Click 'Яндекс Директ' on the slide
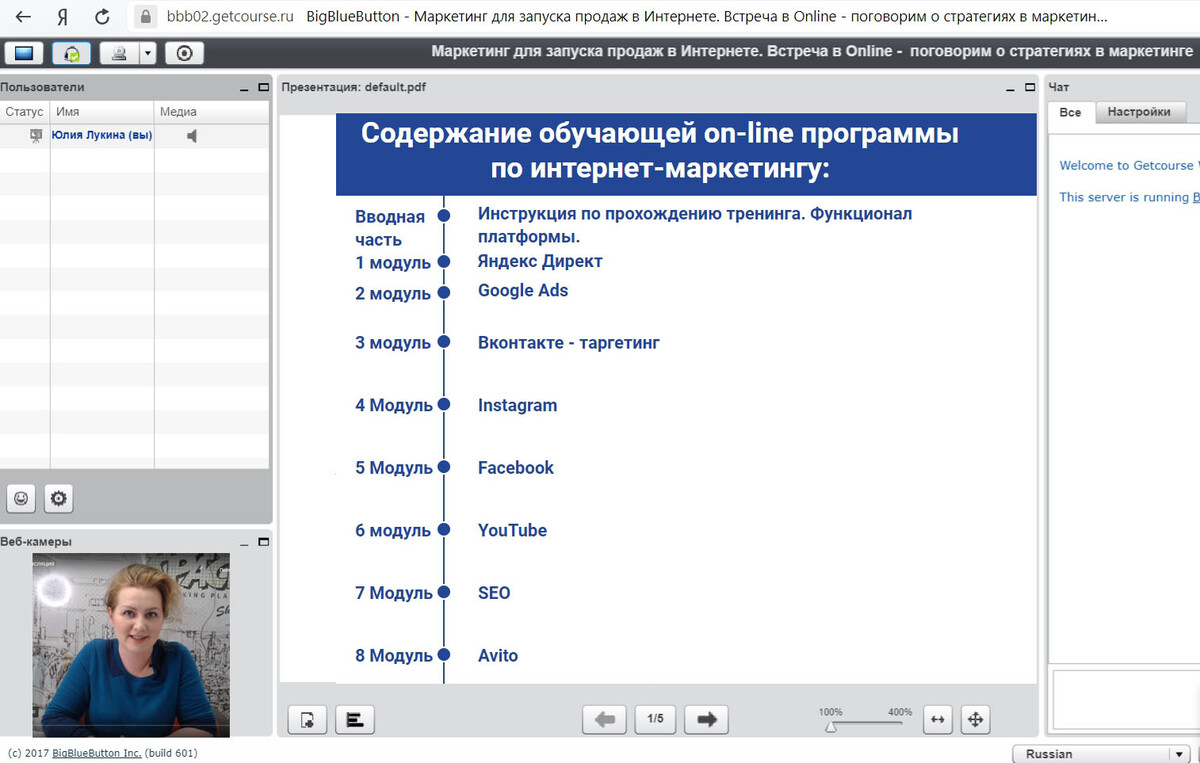Image resolution: width=1200 pixels, height=763 pixels. [540, 261]
